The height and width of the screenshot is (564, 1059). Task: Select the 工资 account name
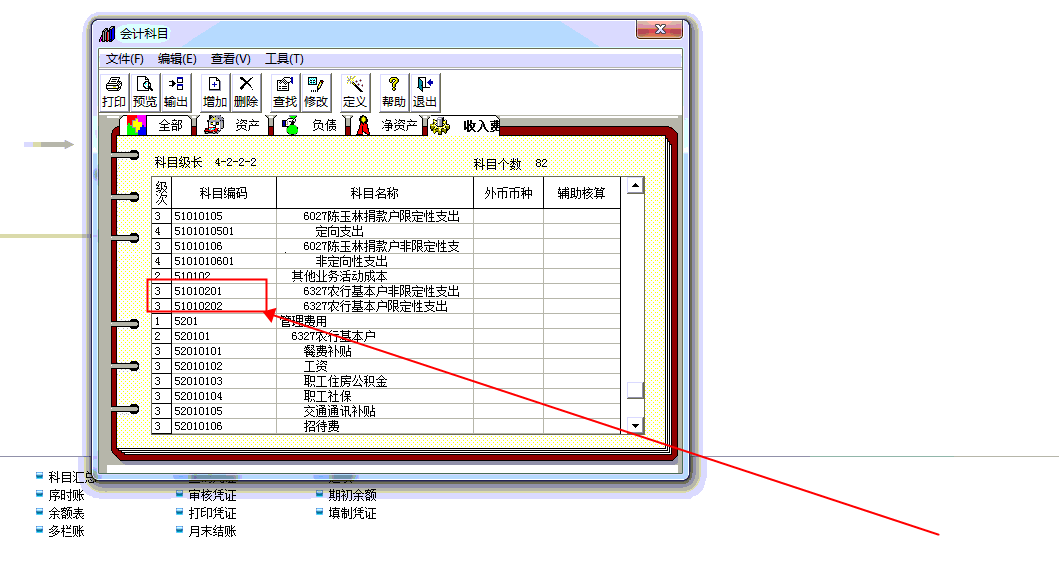pos(315,366)
